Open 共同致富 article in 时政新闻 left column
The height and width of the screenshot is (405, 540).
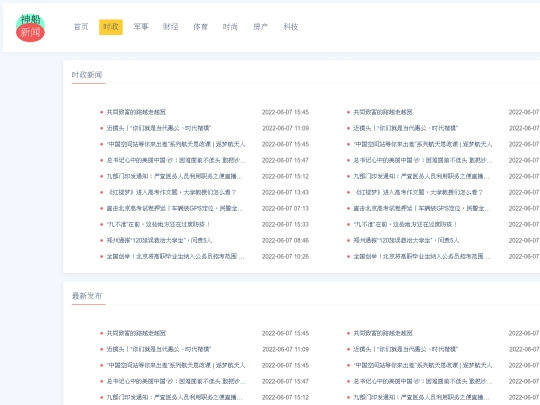pos(136,112)
